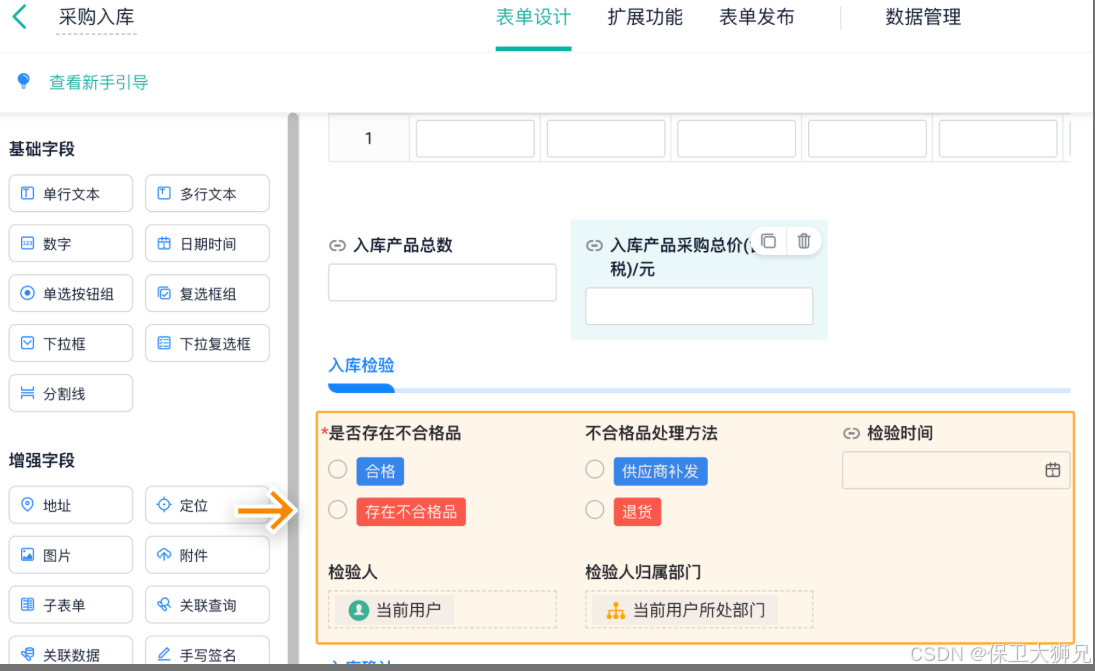
Task: Go back using the green arrow
Action: (20, 17)
